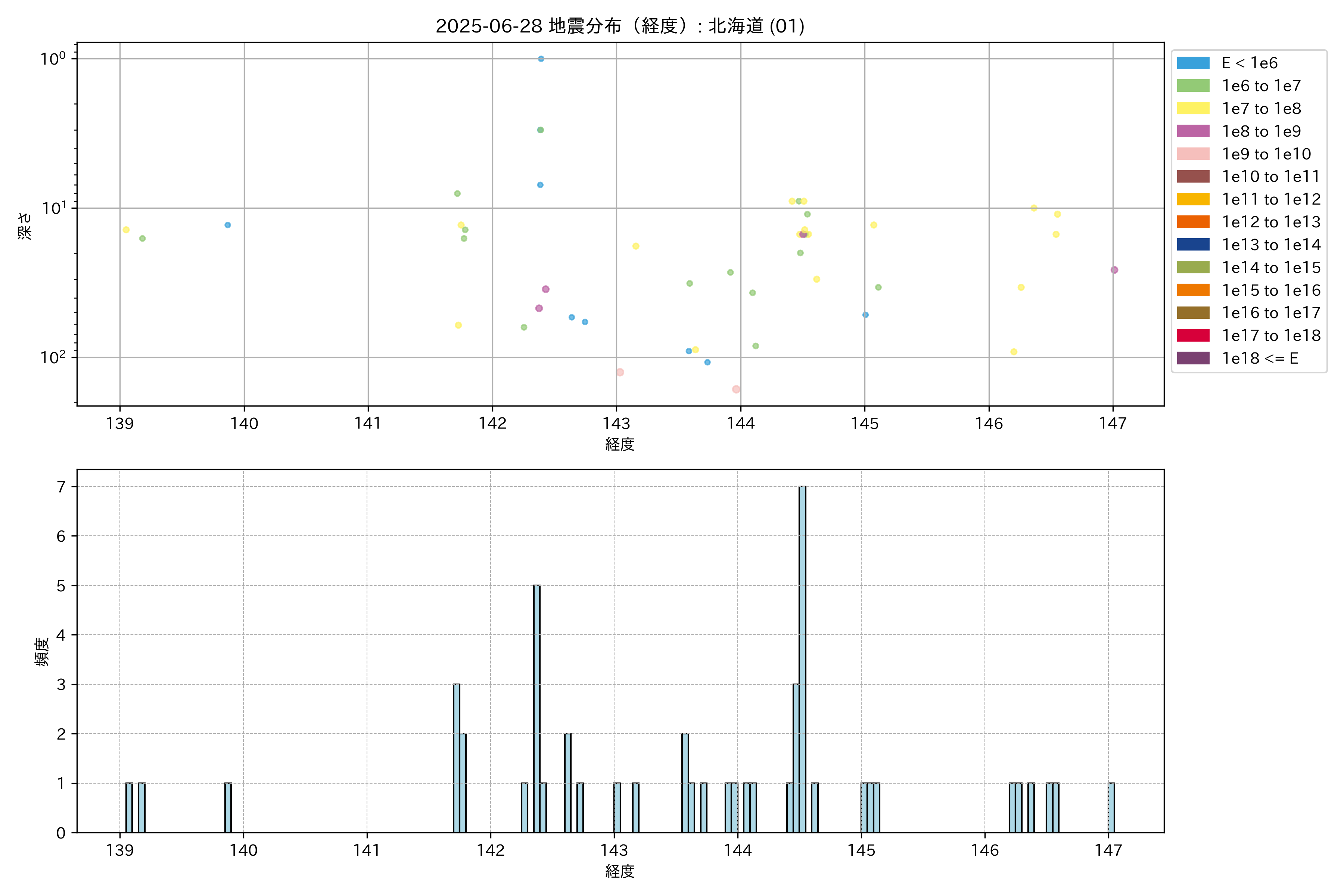This screenshot has height=896, width=1344.
Task: Click the frequency 5 histogram bar near 142.4
Action: 536,709
